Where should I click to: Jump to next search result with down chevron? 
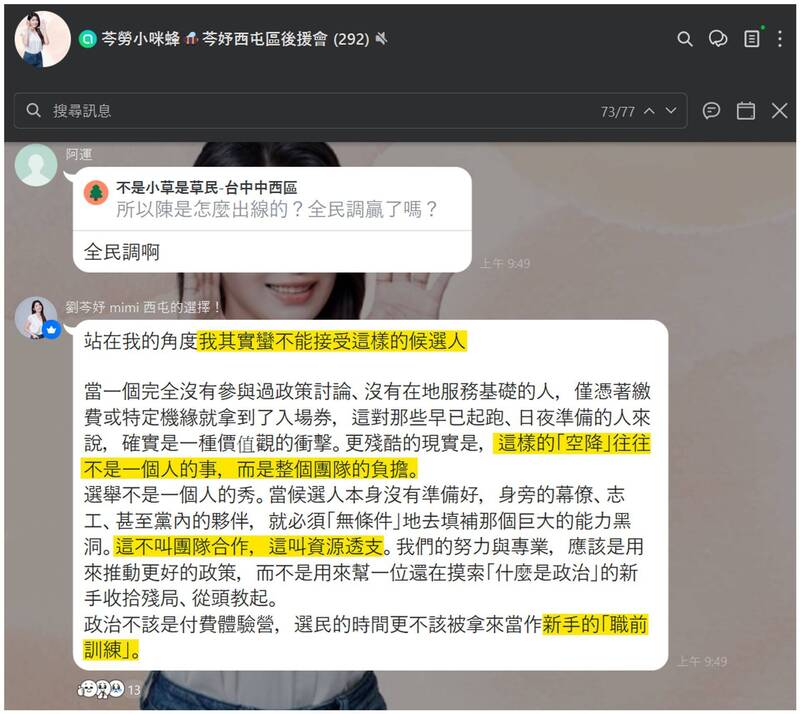pos(671,110)
